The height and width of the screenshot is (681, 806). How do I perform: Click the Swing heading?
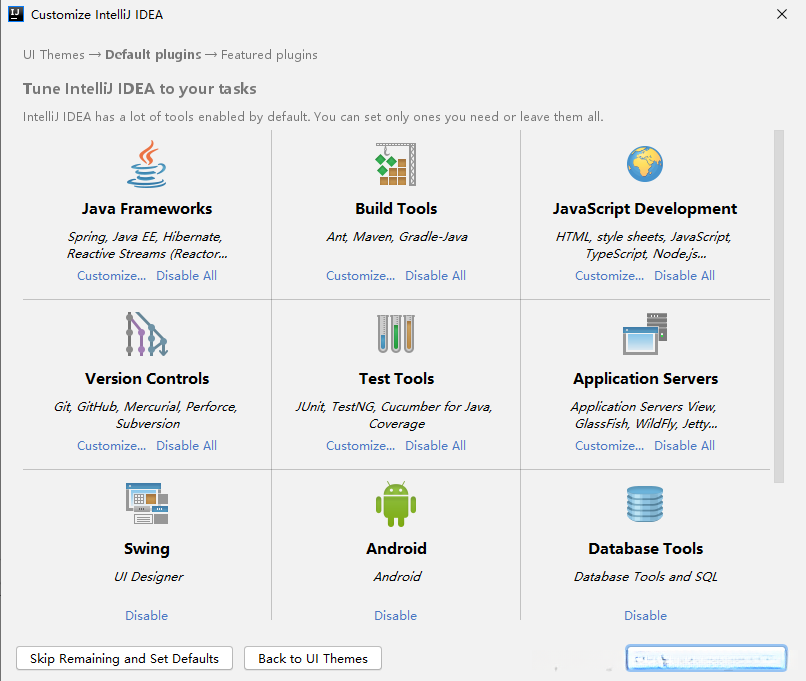point(146,549)
